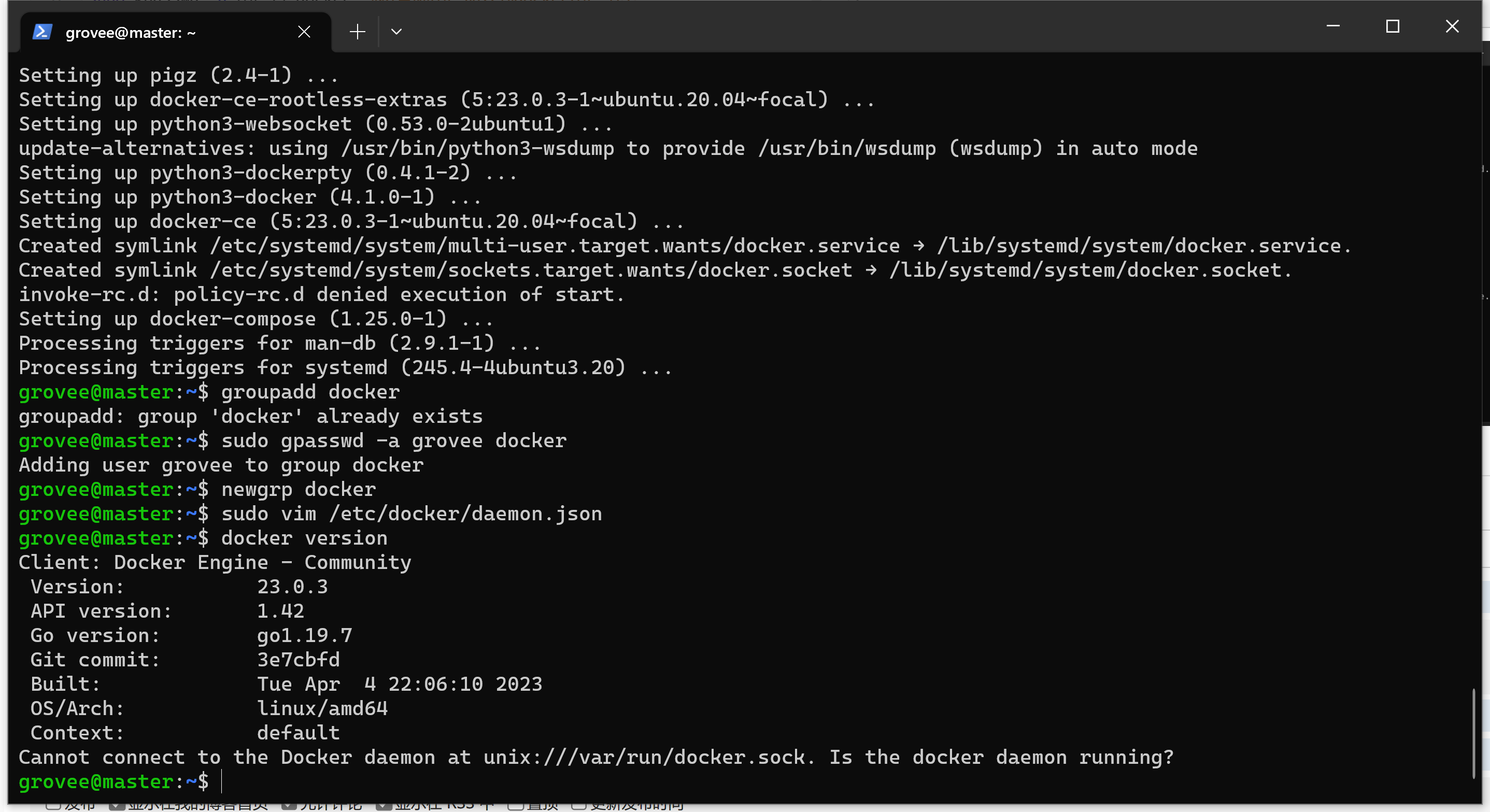Close the grovee@master terminal tab

[304, 32]
